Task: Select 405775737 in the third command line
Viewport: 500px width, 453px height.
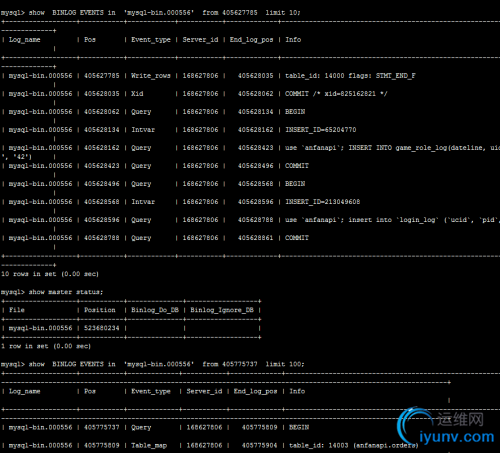Action: 240,364
